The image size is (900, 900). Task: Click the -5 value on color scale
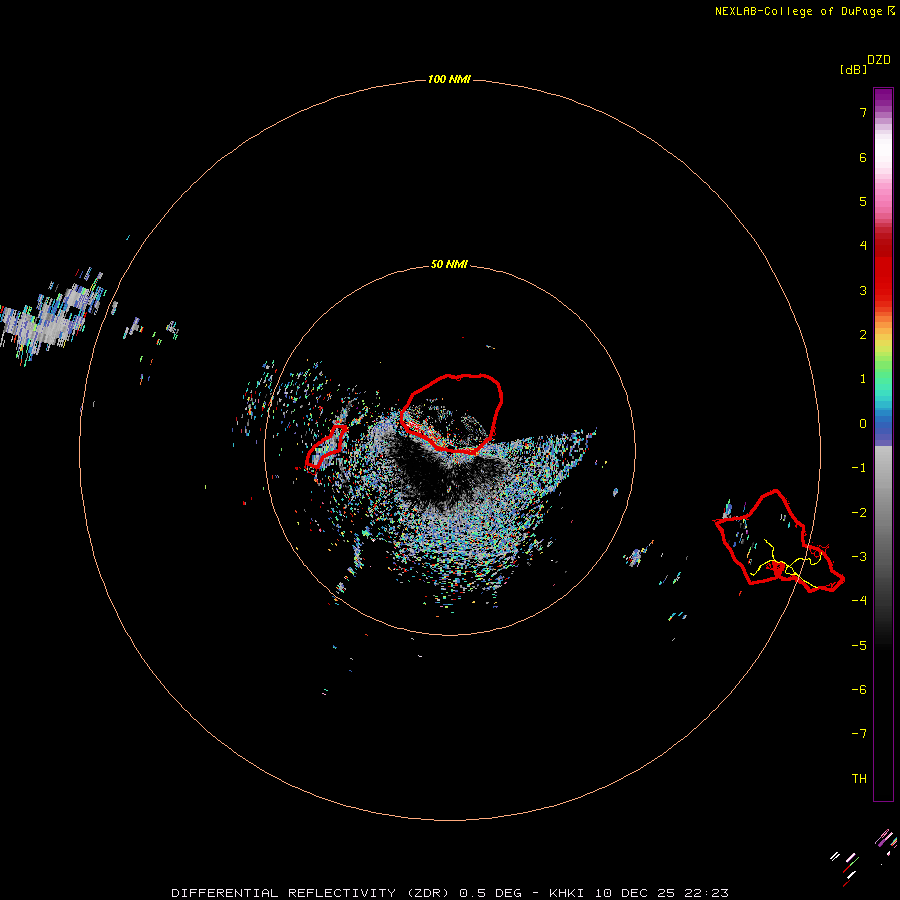click(859, 646)
